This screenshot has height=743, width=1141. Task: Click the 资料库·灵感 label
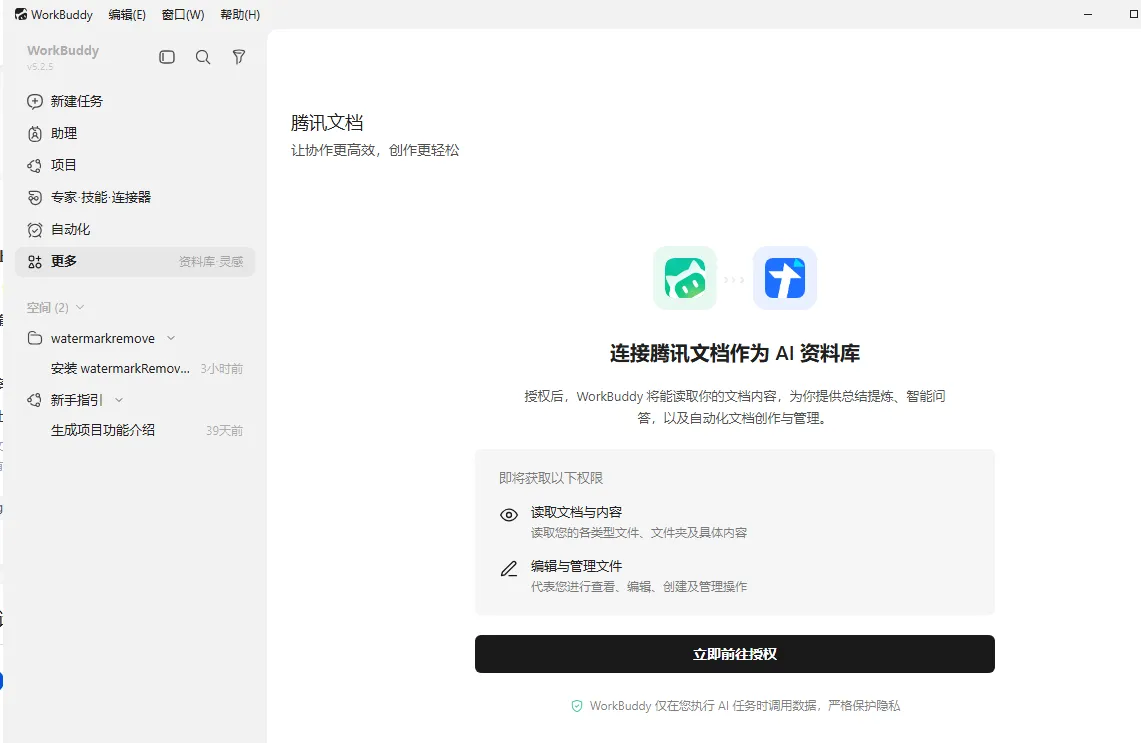pyautogui.click(x=211, y=261)
